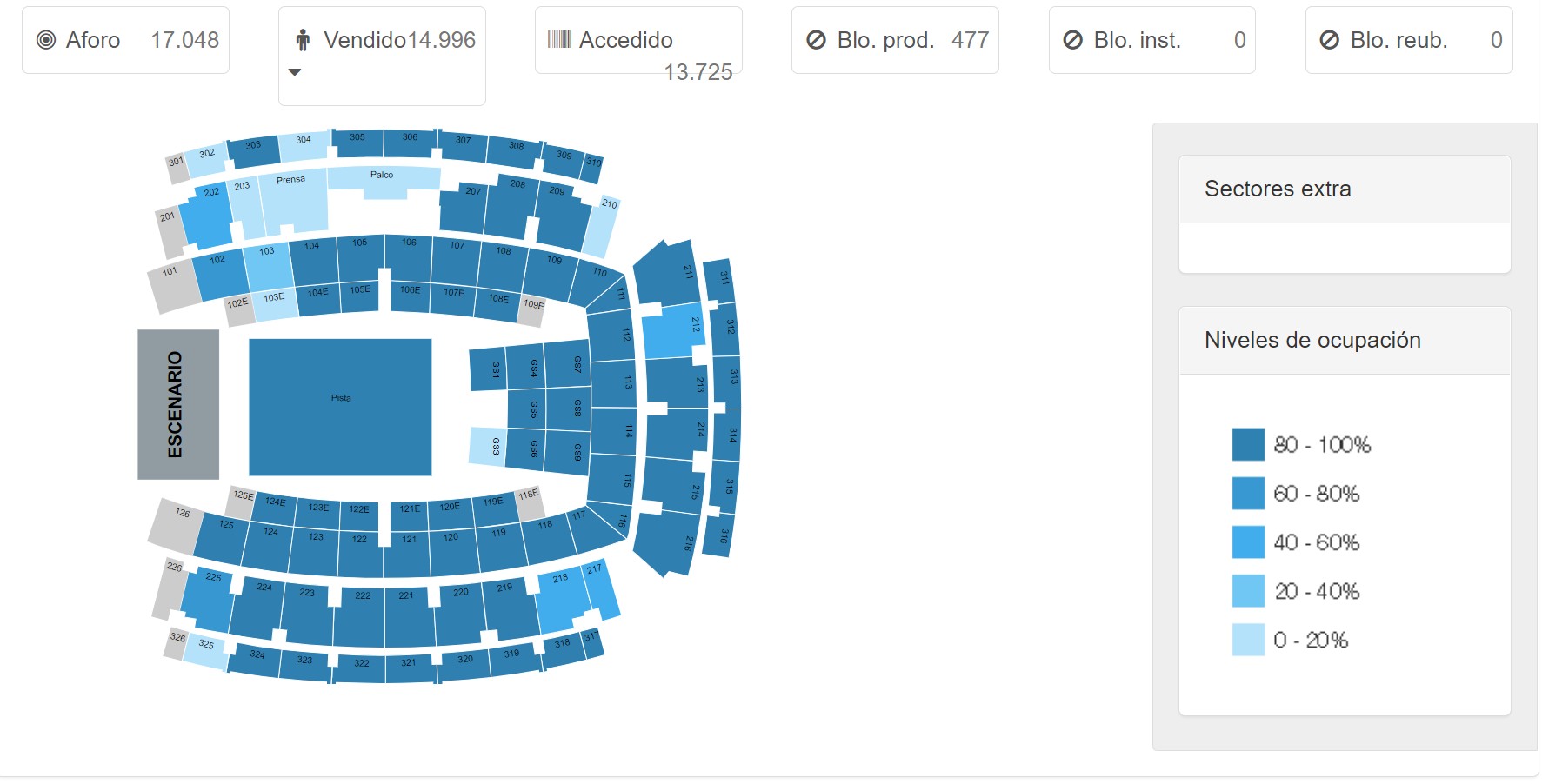Click the 0 - 20% legend swatch
The height and width of the screenshot is (784, 1542).
tap(1248, 639)
